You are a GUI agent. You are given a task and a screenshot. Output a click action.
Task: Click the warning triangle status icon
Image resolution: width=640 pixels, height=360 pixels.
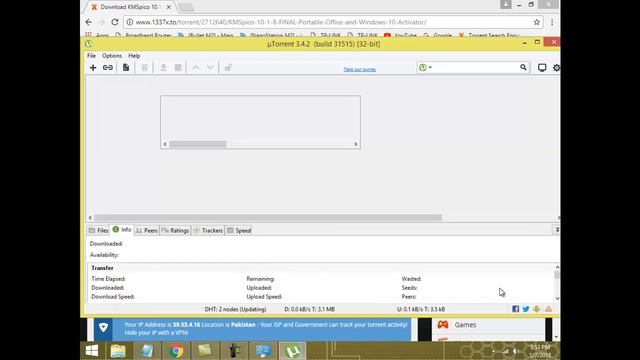[x=549, y=309]
